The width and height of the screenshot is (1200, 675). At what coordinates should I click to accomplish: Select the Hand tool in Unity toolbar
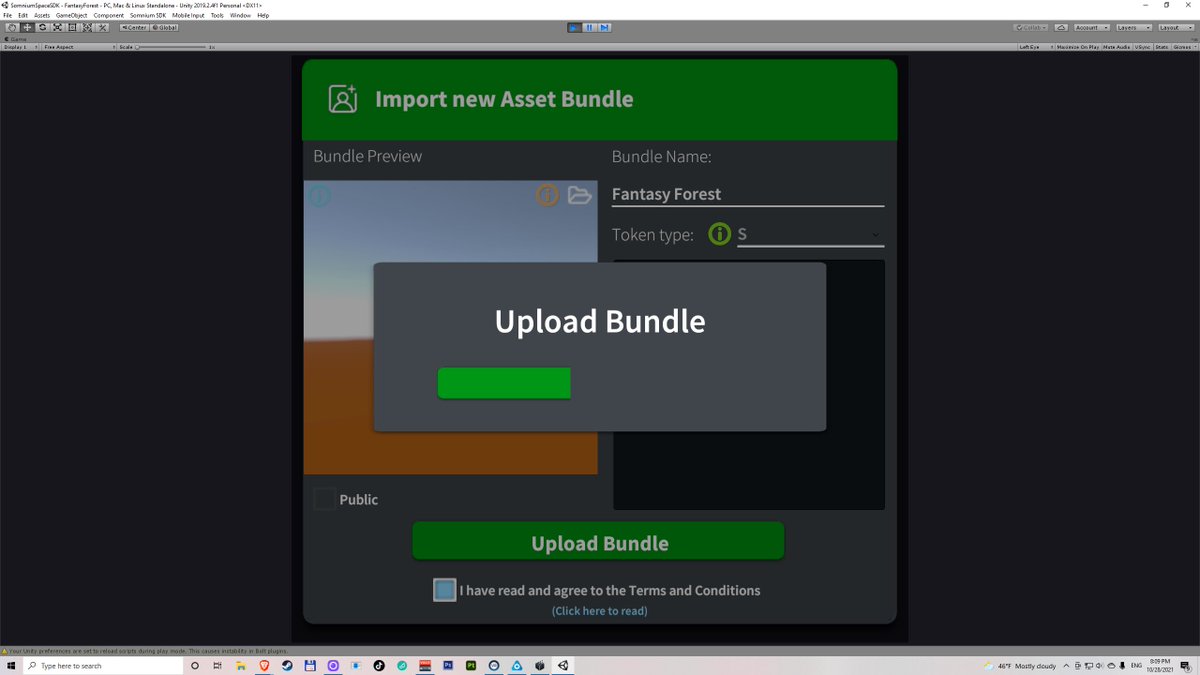(12, 27)
